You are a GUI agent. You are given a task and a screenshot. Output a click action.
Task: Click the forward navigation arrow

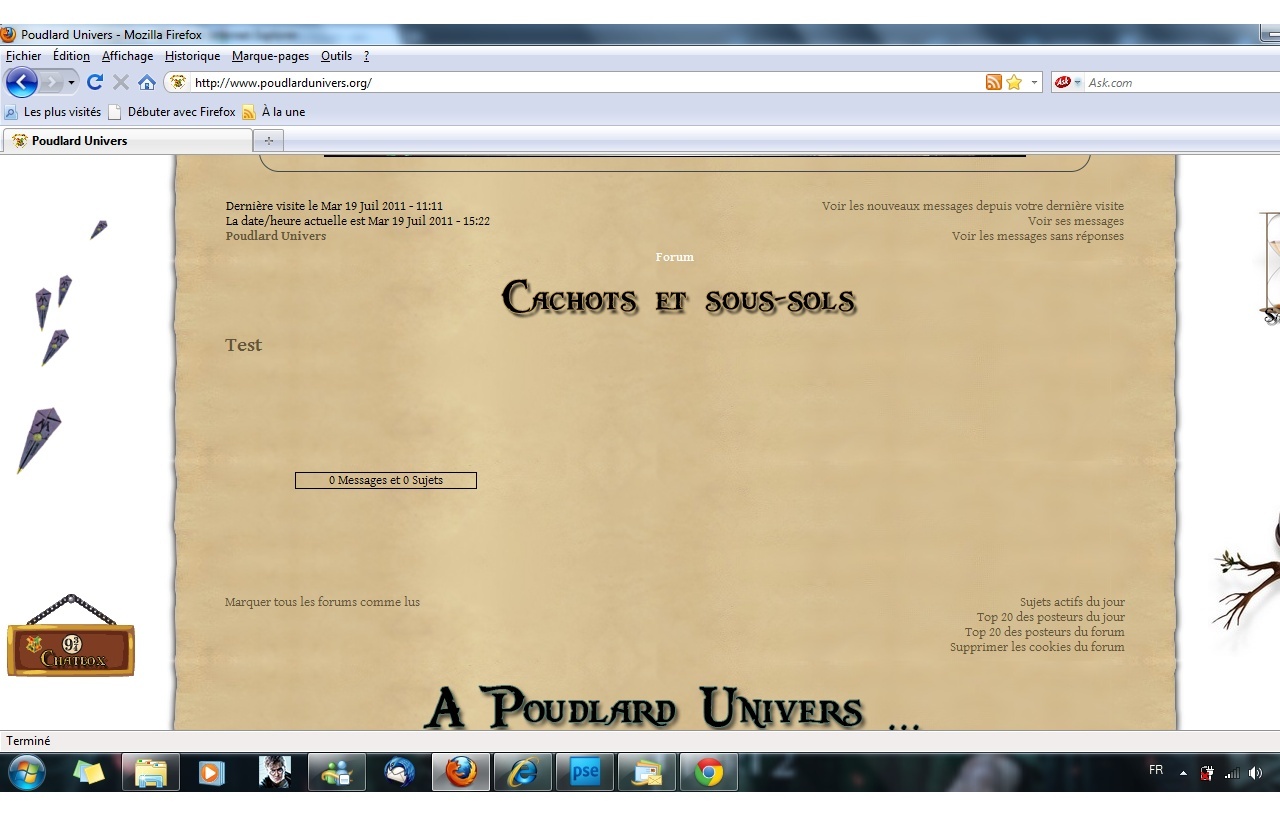pos(51,82)
